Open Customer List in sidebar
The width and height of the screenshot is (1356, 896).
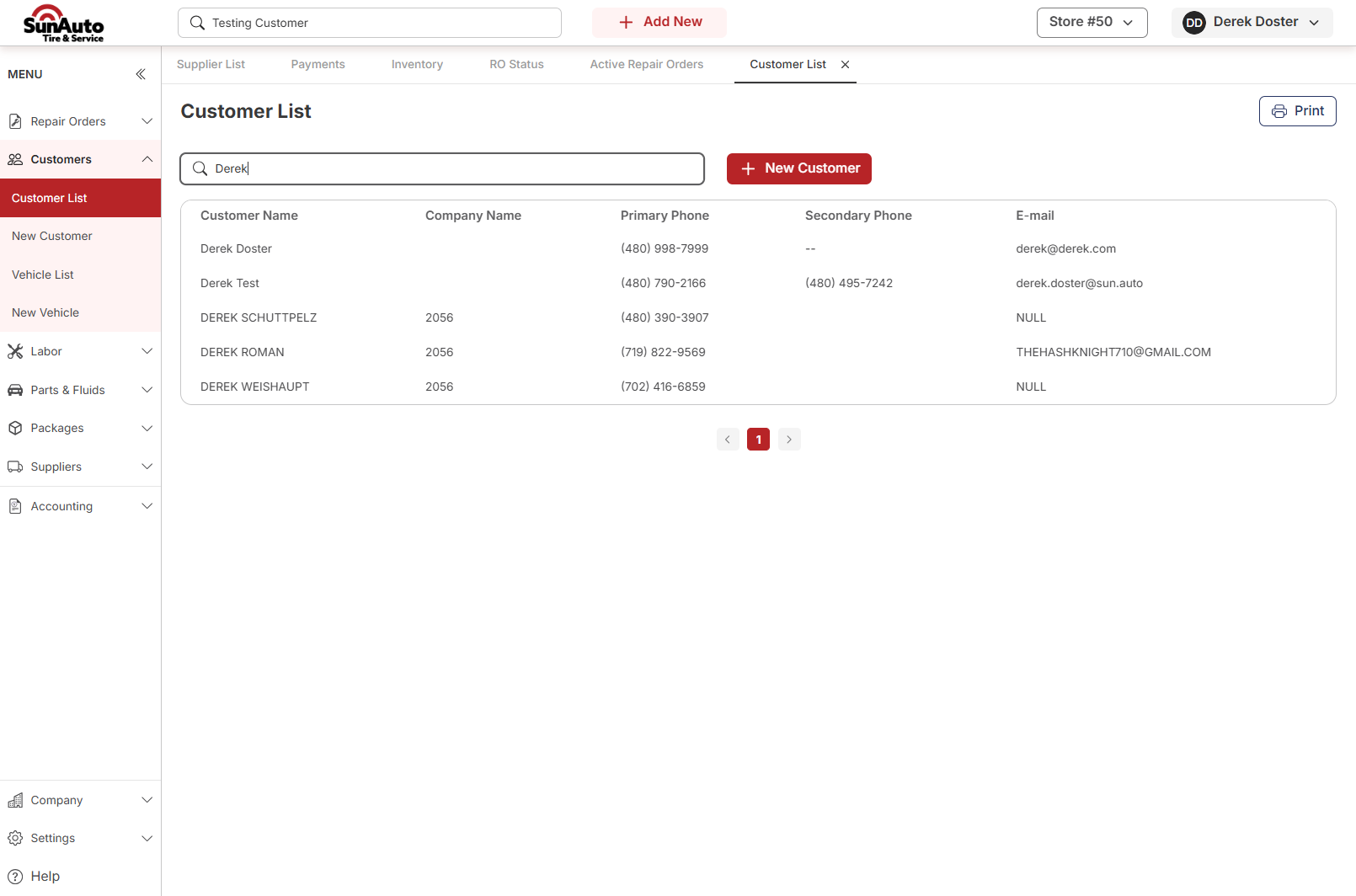80,198
